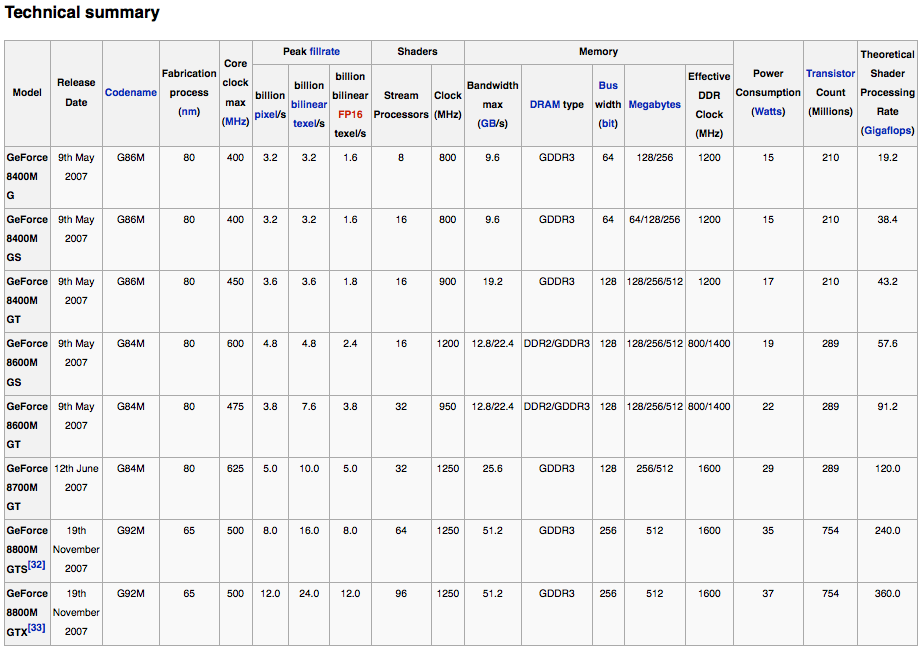Viewport: 919px width, 647px height.
Task: Click the red FP16 link
Action: pos(350,114)
